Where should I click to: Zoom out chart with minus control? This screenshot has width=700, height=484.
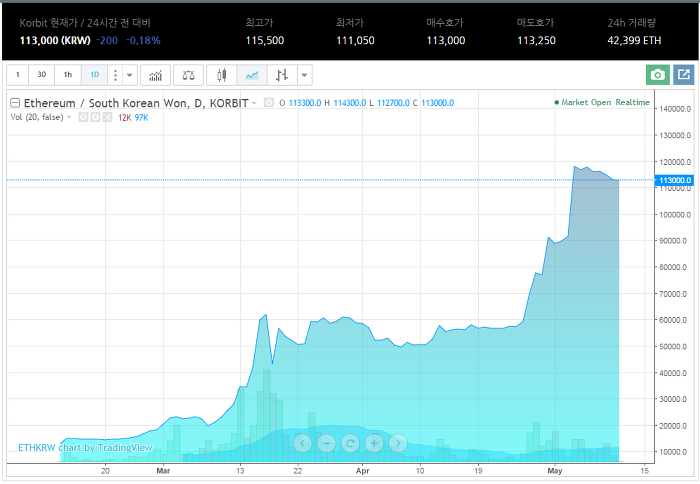pos(326,443)
